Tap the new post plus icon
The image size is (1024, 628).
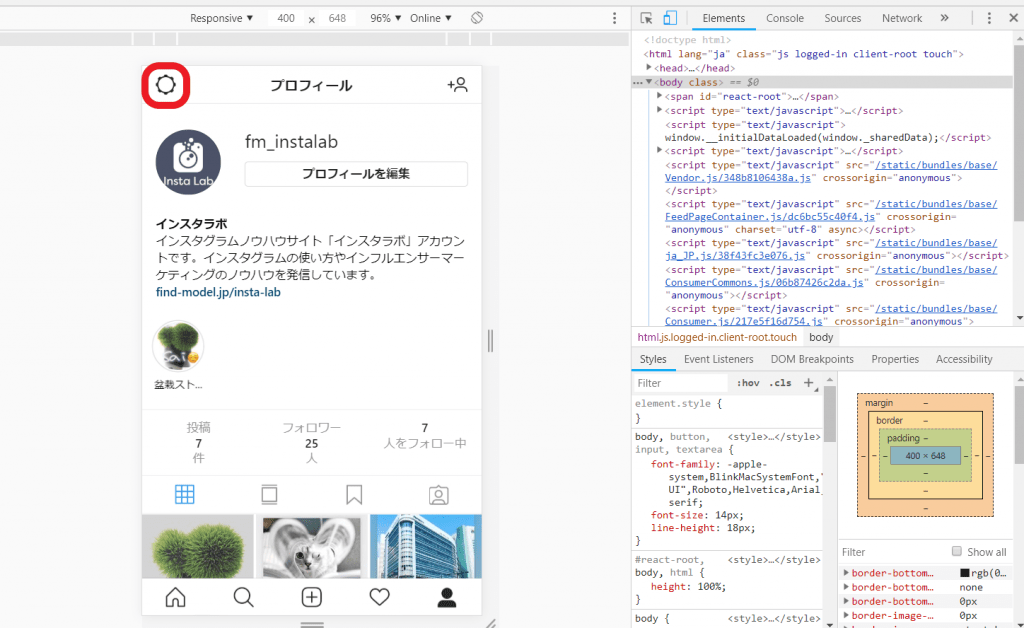[312, 597]
